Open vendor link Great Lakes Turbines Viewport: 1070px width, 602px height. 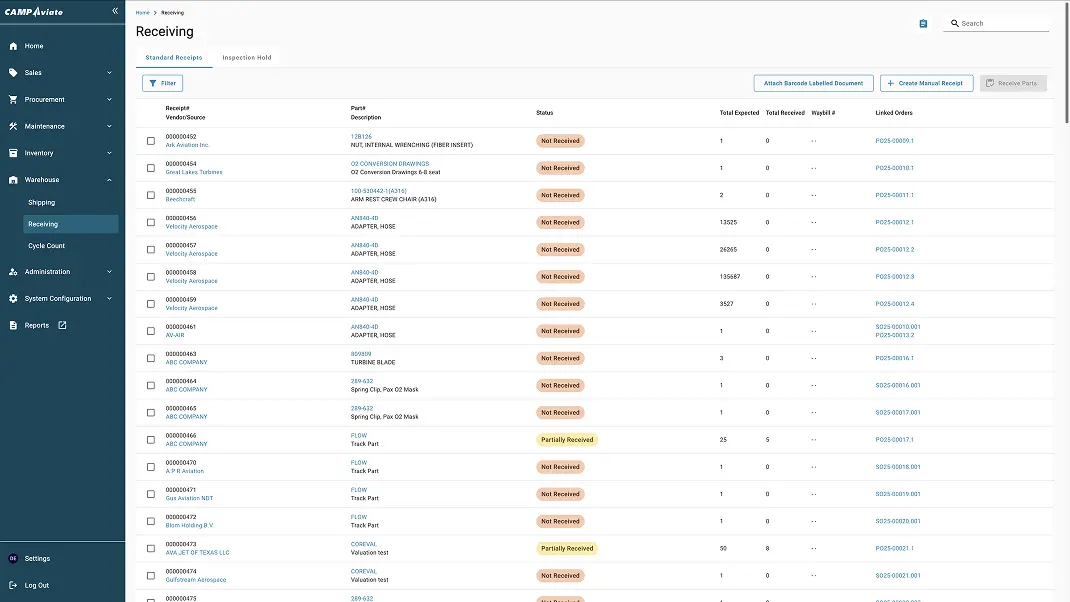pyautogui.click(x=194, y=172)
